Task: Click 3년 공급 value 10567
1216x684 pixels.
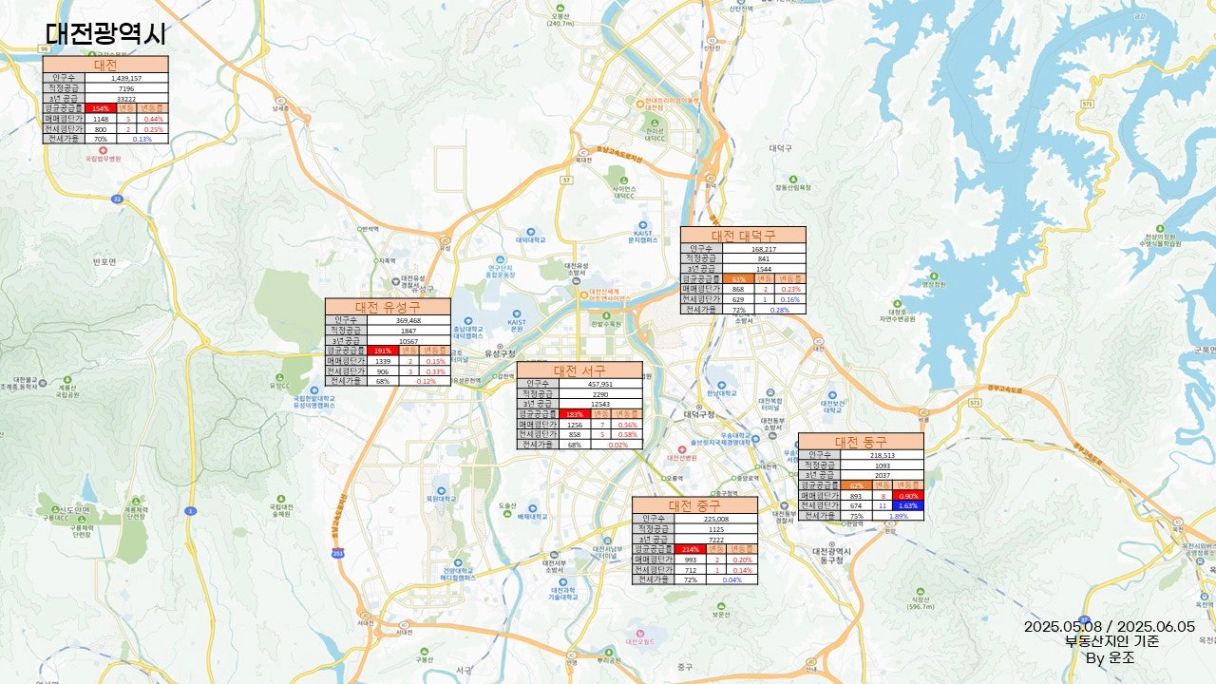Action: click(408, 340)
